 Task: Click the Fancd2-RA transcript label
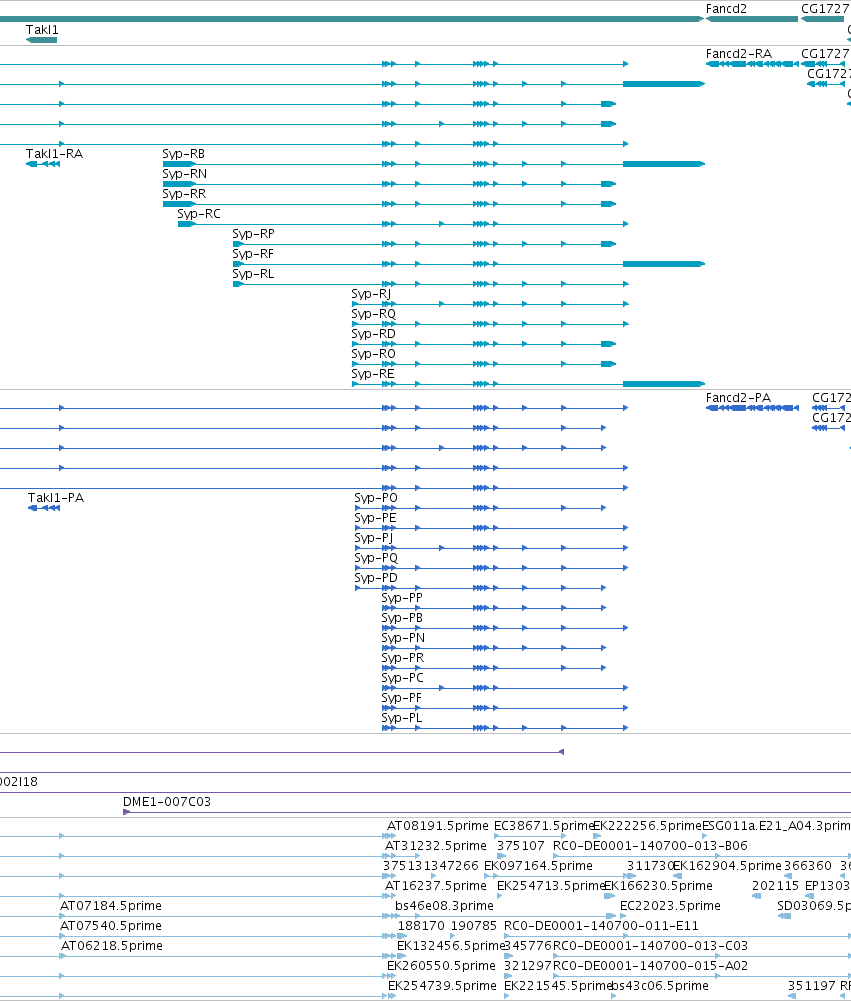pyautogui.click(x=739, y=54)
